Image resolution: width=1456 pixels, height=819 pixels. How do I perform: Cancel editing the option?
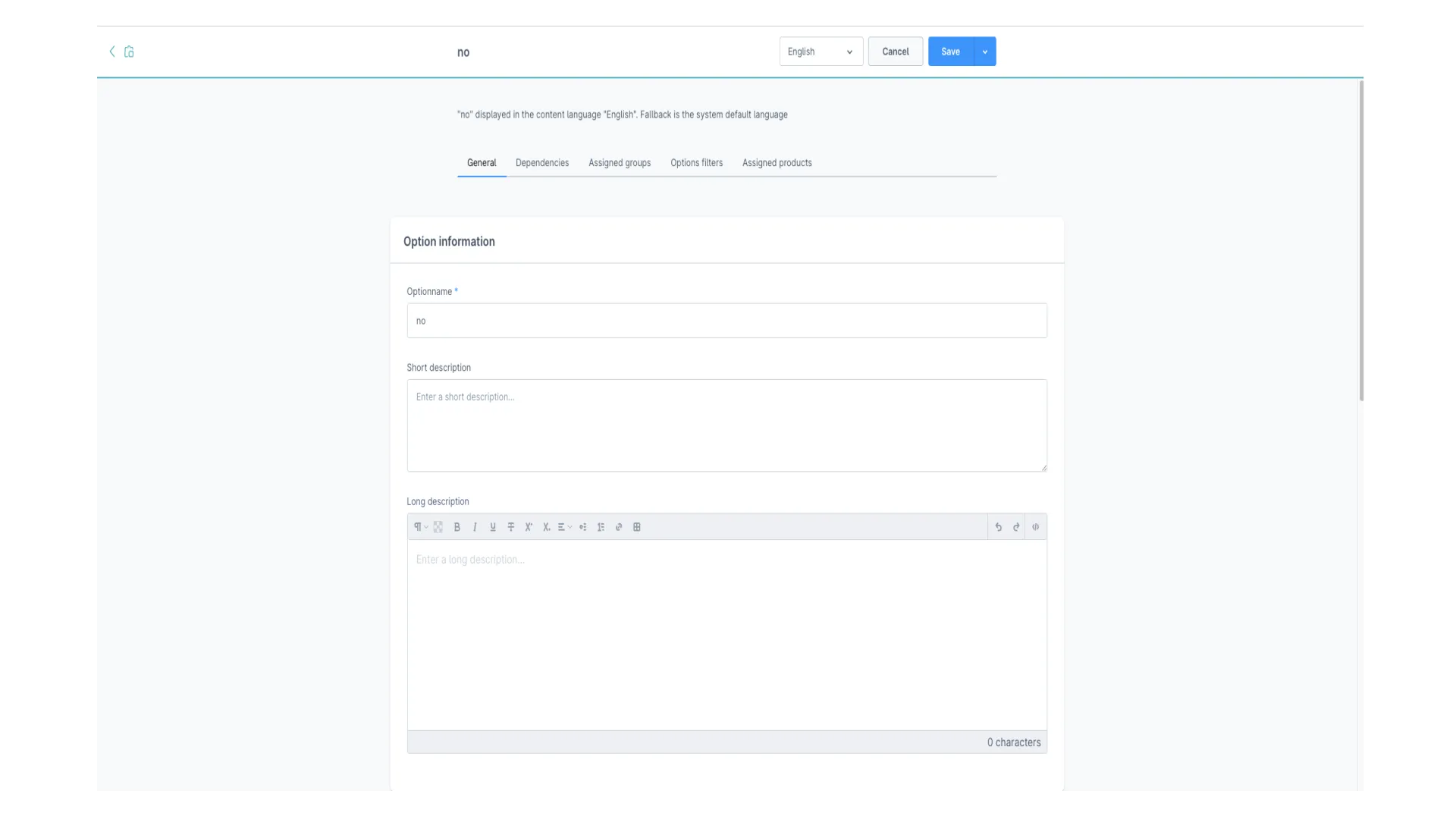895,52
